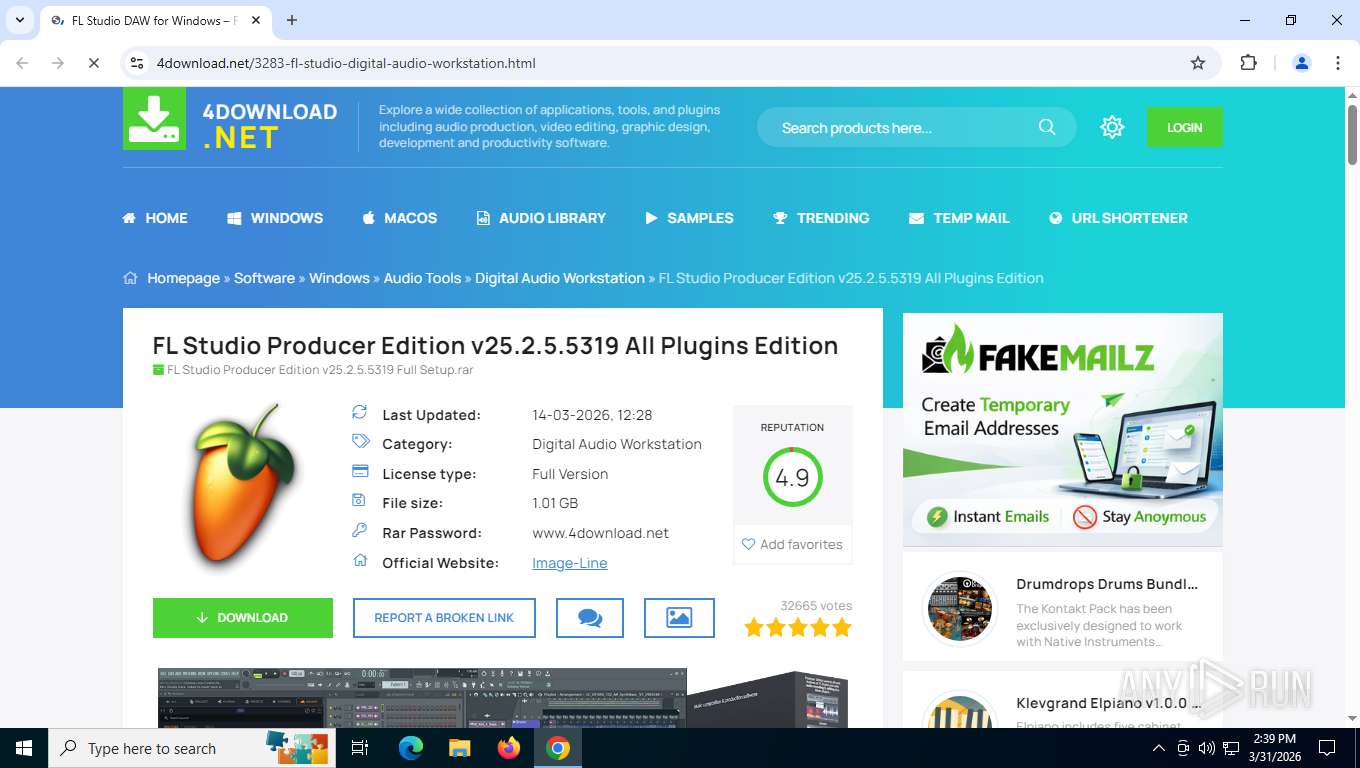Viewport: 1360px width, 768px height.
Task: Close the FL Studio DAW browser tab
Action: [x=255, y=20]
